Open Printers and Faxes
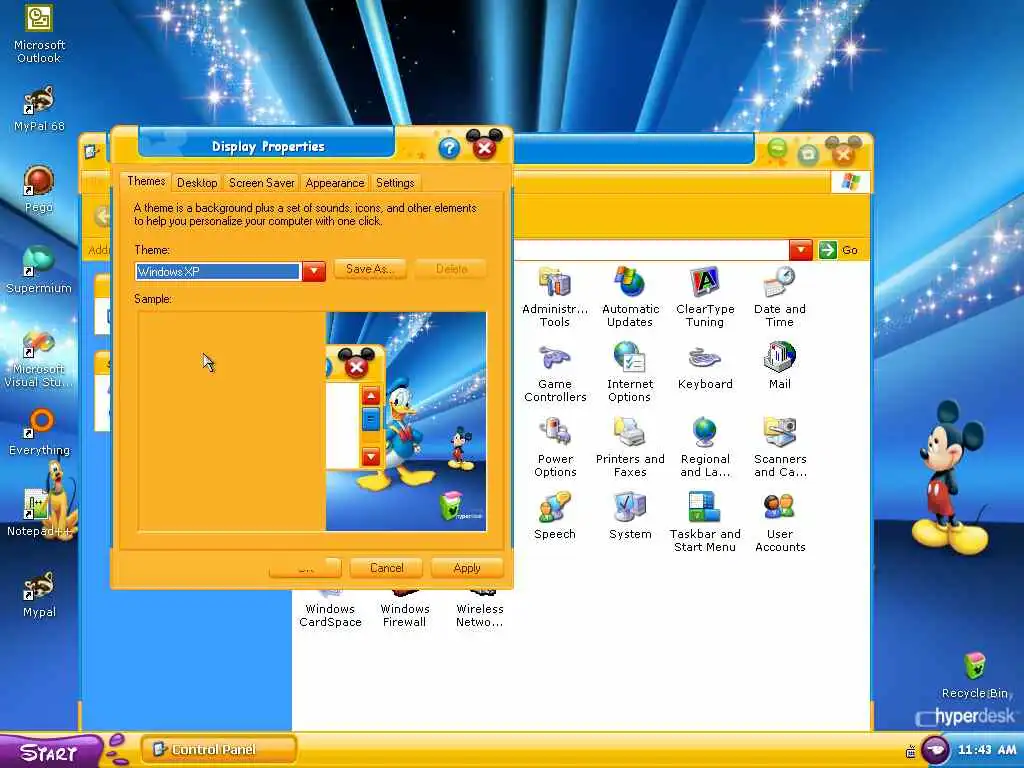 630,448
